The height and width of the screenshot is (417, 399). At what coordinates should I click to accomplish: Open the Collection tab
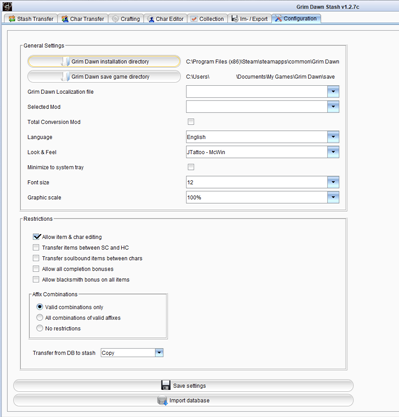click(x=207, y=19)
